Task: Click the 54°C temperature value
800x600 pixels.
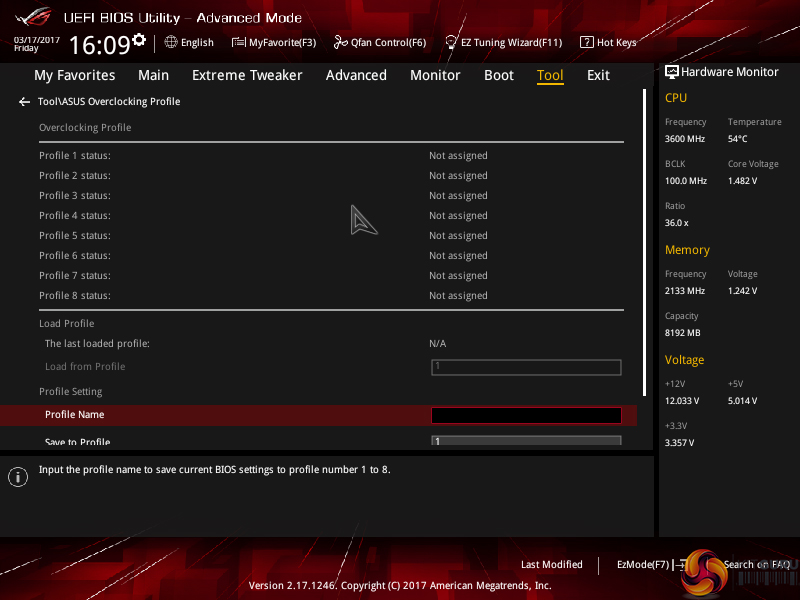Action: pos(737,139)
